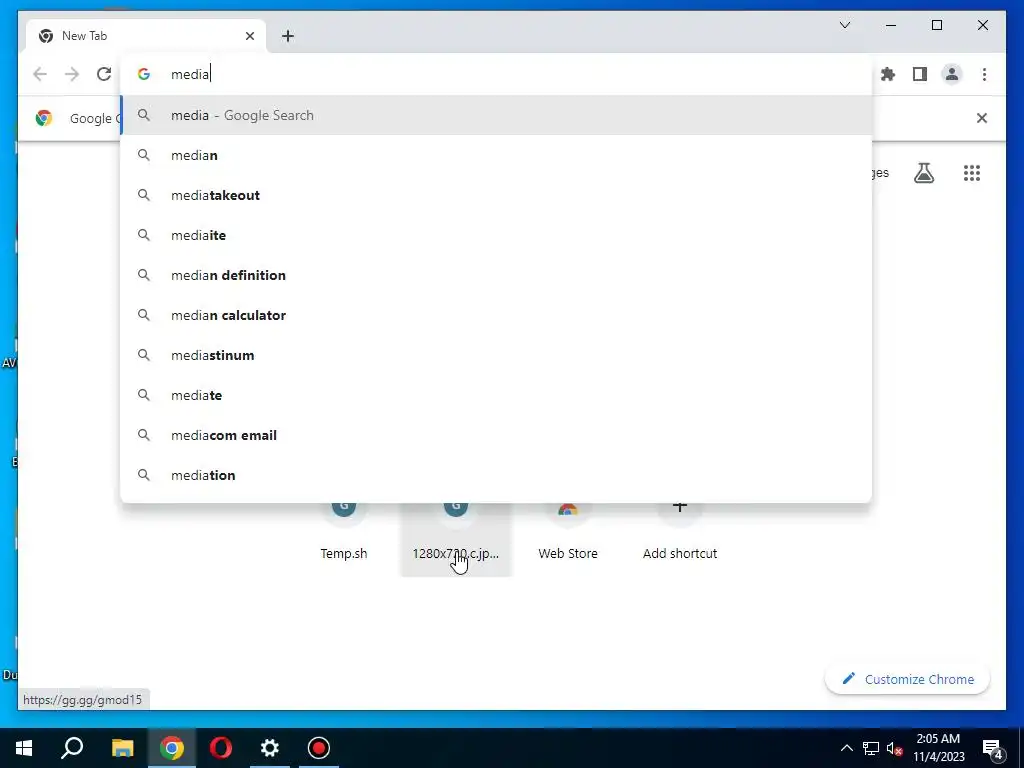Open the 1280x720.c.jp... shortcut

(456, 539)
